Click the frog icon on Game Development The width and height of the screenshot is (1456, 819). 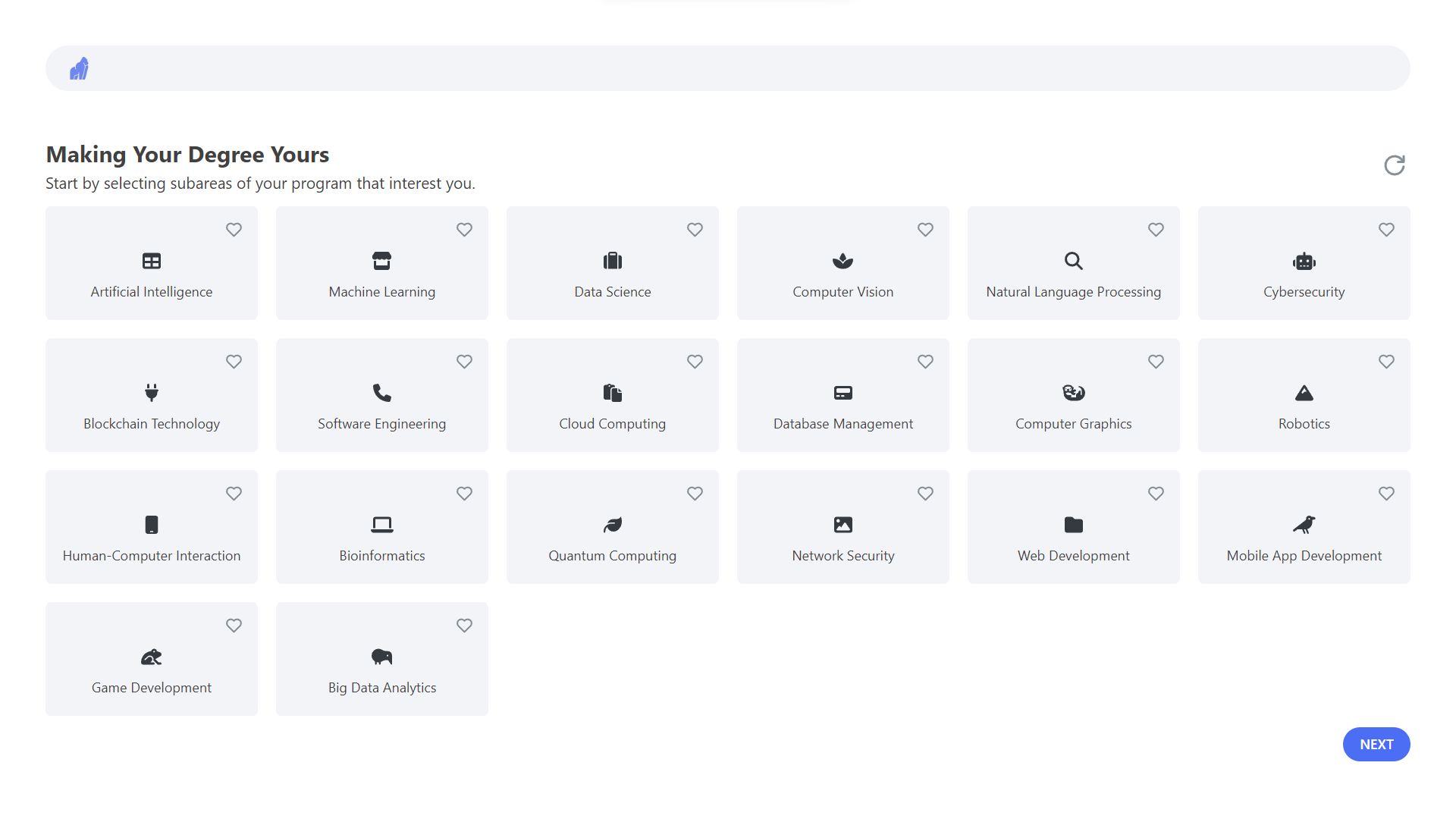pyautogui.click(x=152, y=657)
